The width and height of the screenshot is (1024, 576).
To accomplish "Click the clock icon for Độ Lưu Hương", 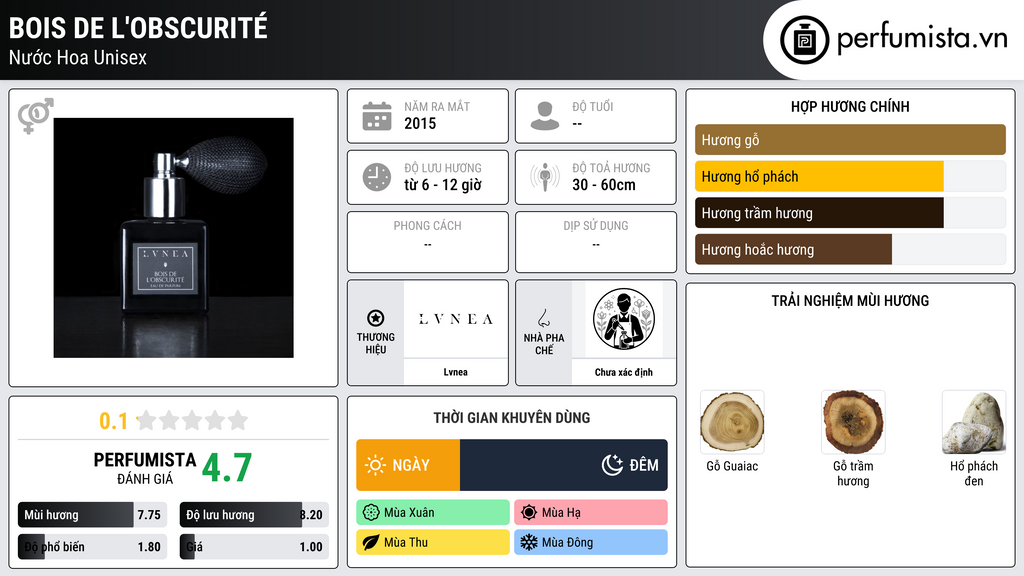I will pyautogui.click(x=377, y=177).
